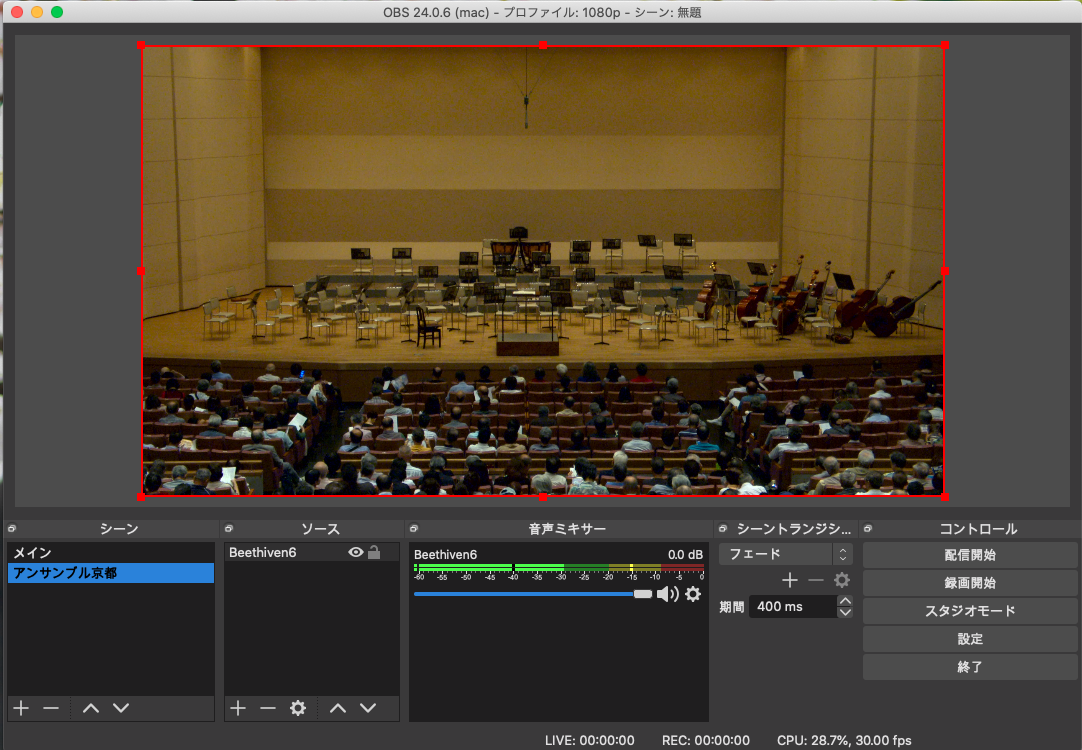Undock the シーントランジション panel icon

[x=722, y=529]
